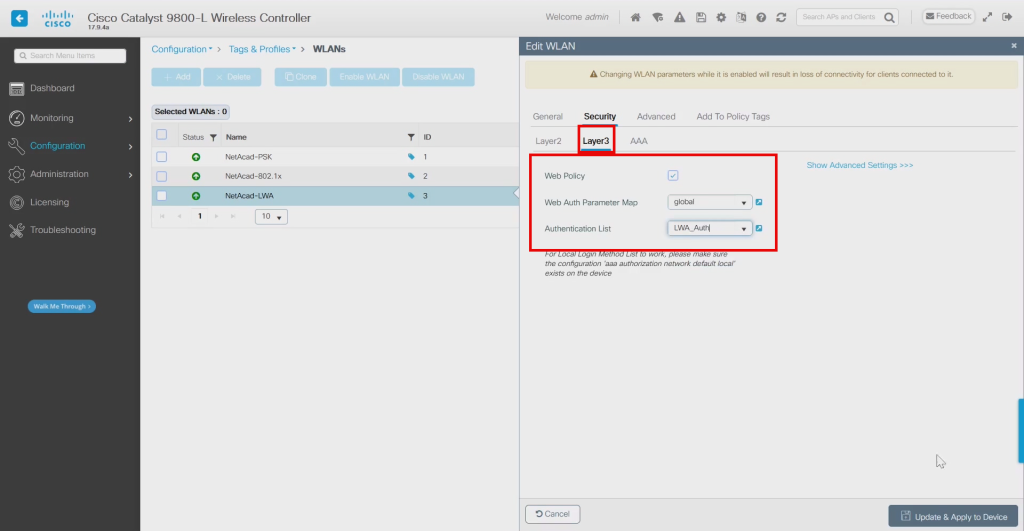1024x531 pixels.
Task: Click the fullscreen expand icon
Action: (x=987, y=17)
